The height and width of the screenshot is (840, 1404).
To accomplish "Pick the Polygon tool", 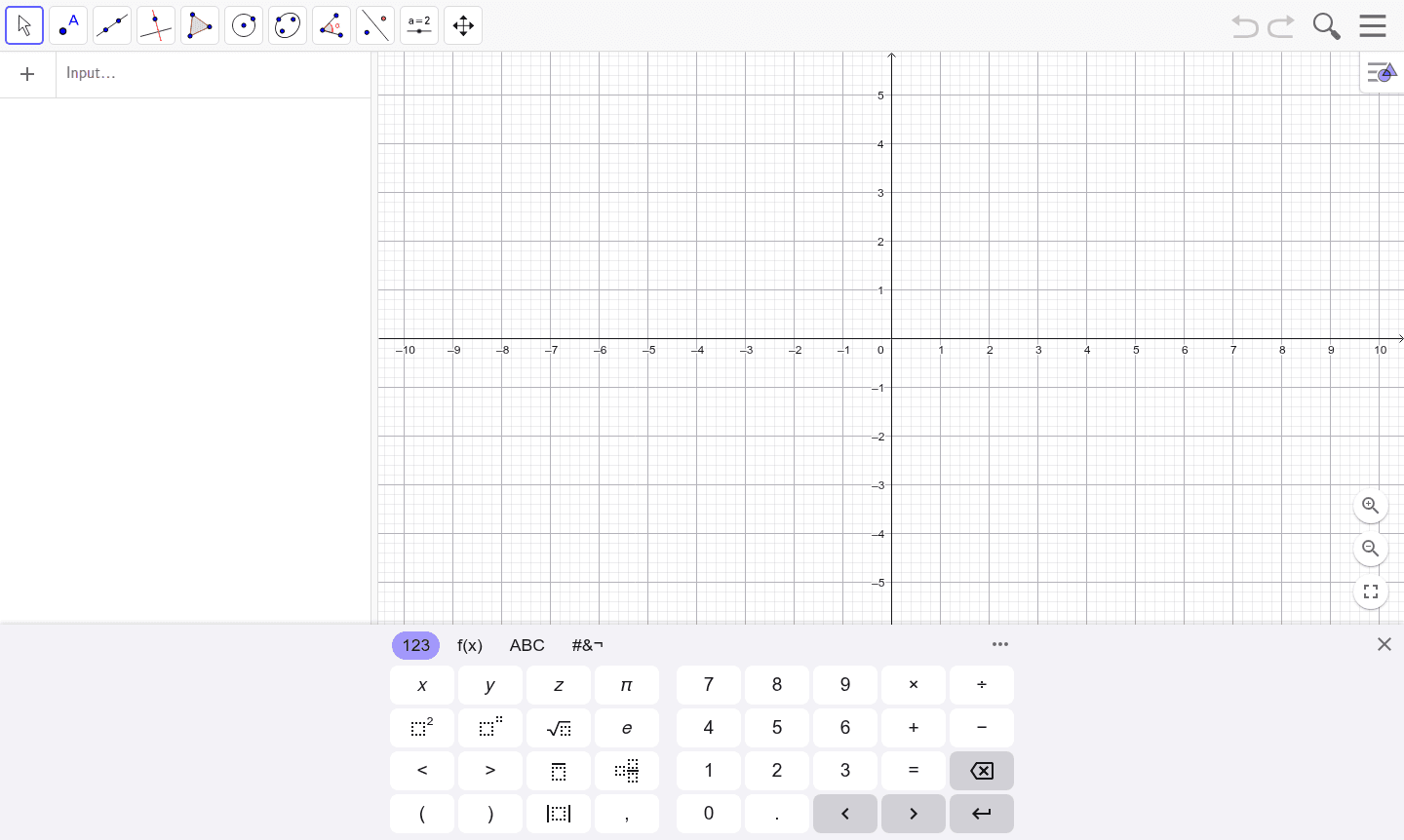I will [200, 25].
